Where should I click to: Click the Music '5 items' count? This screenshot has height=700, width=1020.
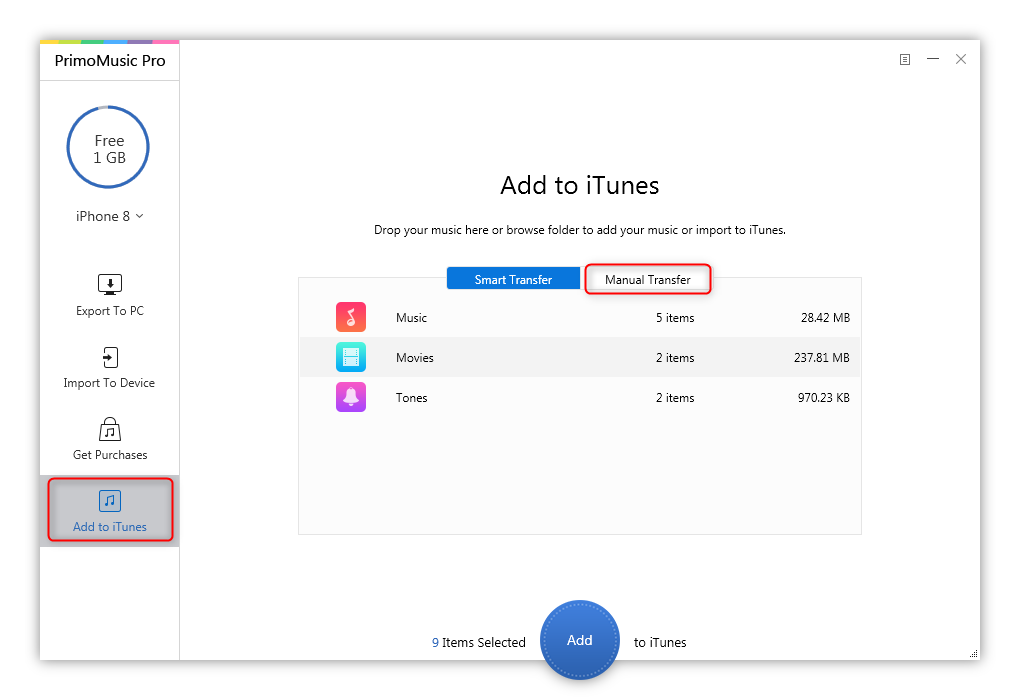pos(675,317)
